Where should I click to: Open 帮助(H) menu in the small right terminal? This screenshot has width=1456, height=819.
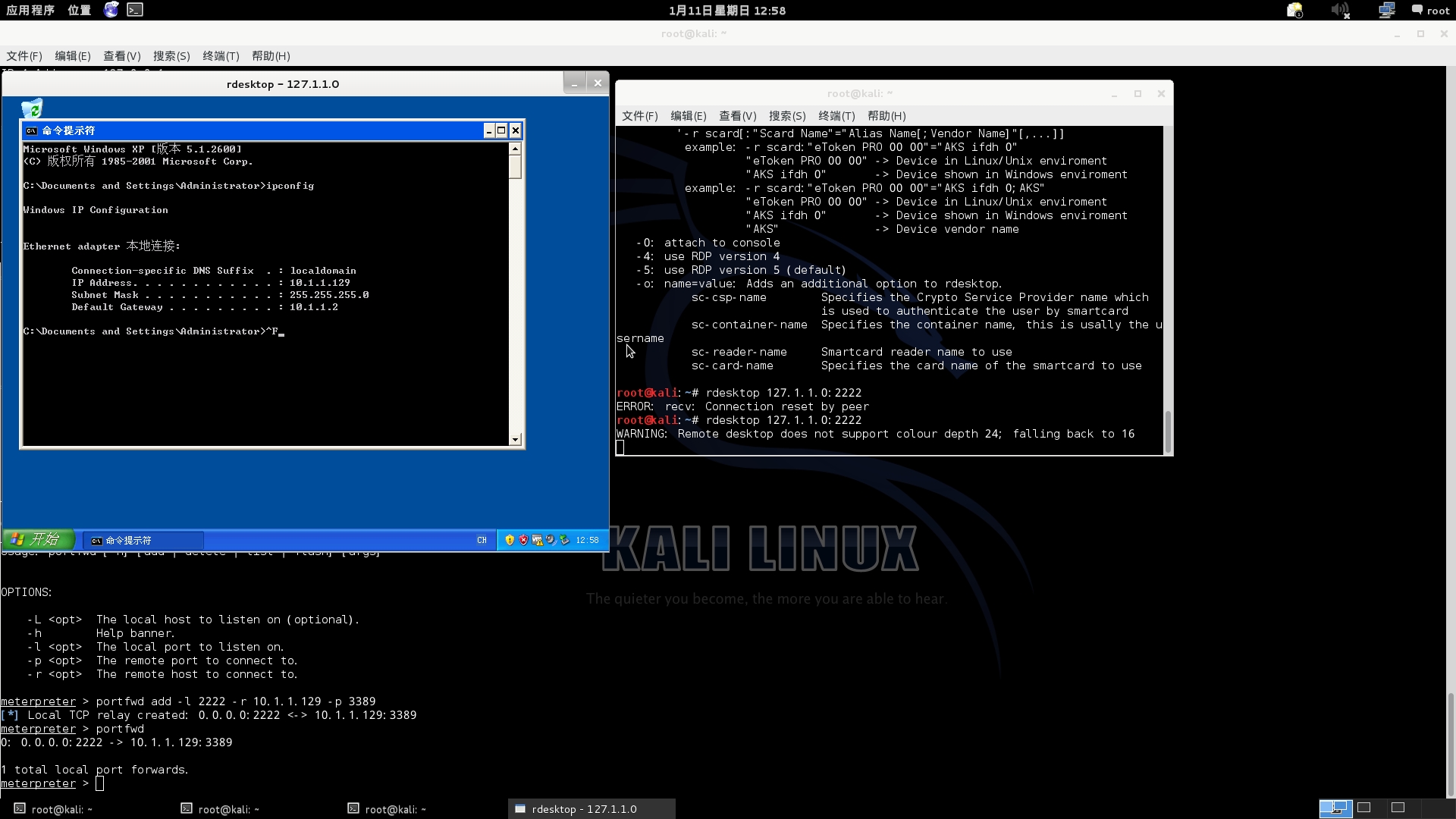coord(886,116)
